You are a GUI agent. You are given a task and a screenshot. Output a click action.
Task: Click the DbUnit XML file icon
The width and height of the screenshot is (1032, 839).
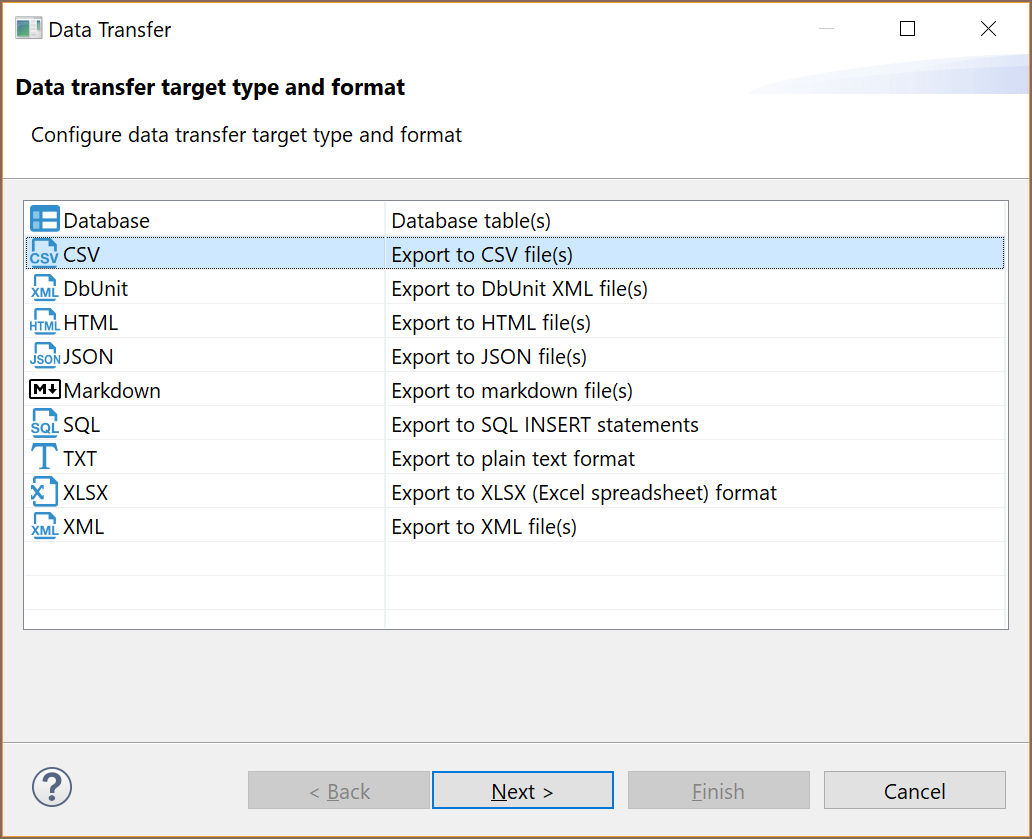pyautogui.click(x=45, y=288)
